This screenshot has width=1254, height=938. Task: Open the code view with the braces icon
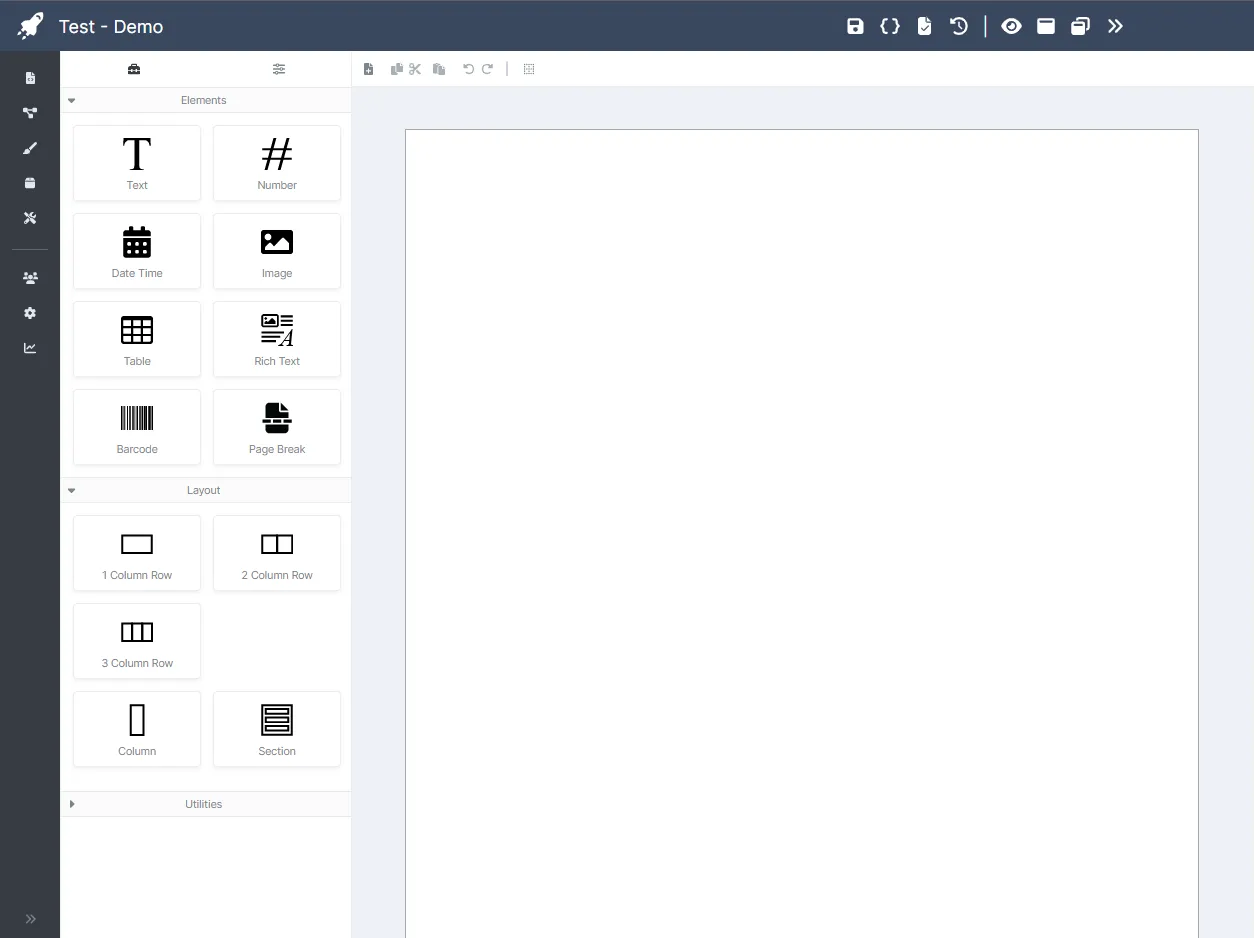pyautogui.click(x=890, y=26)
